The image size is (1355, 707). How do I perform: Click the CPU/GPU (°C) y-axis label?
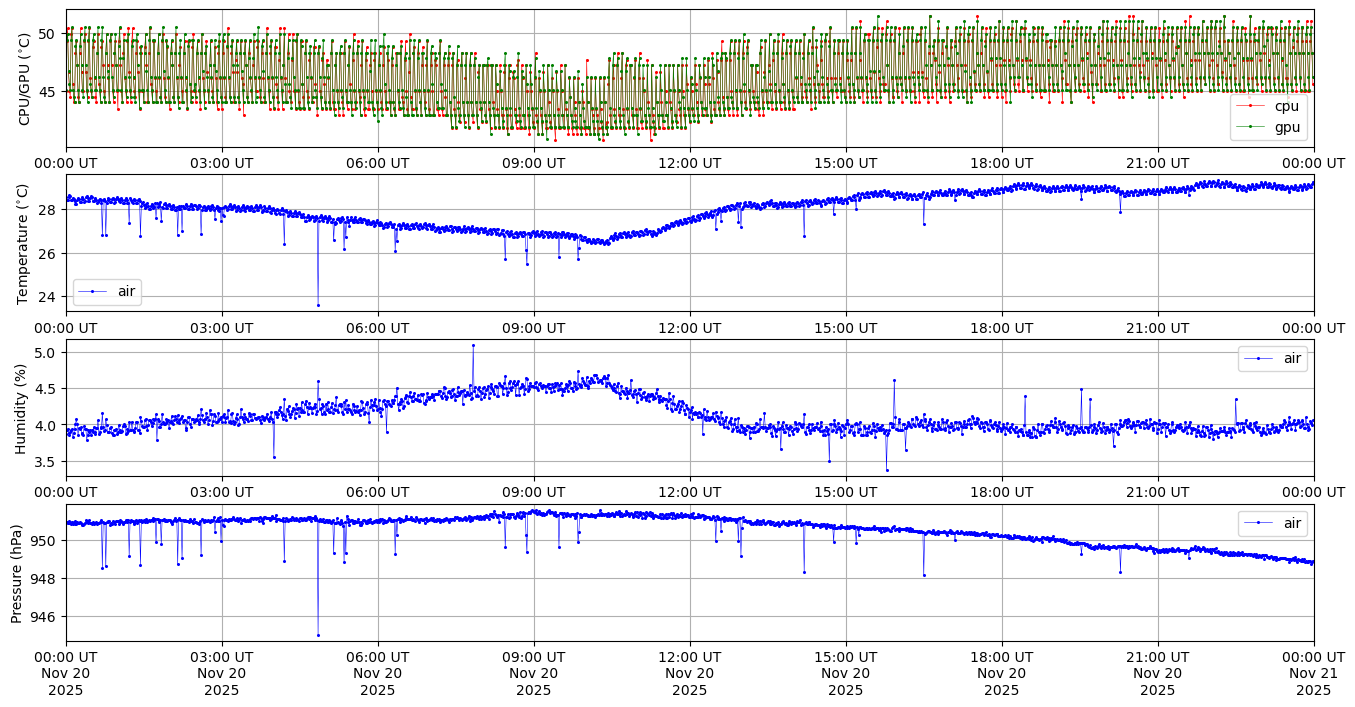coord(24,80)
